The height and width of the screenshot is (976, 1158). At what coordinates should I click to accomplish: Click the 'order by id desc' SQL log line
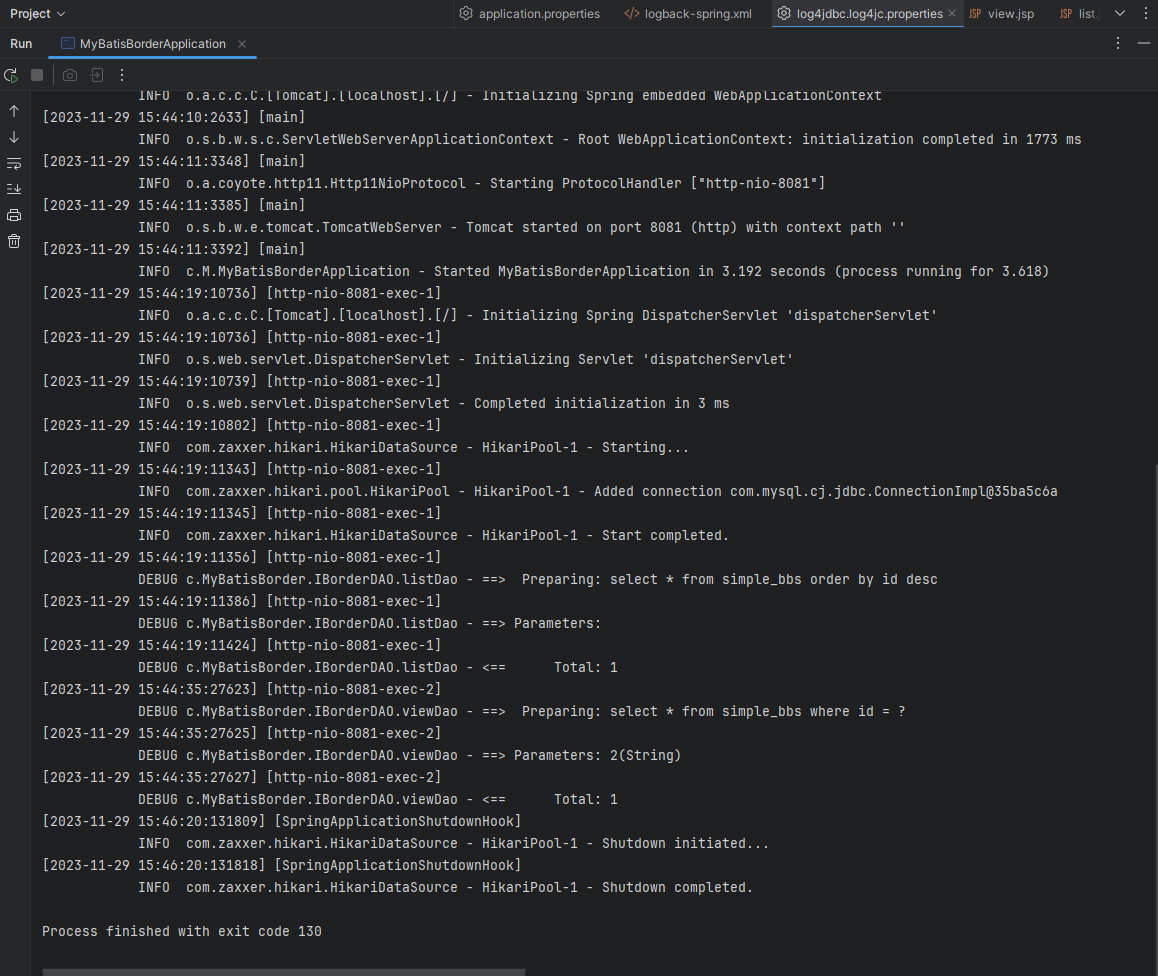pyautogui.click(x=538, y=580)
